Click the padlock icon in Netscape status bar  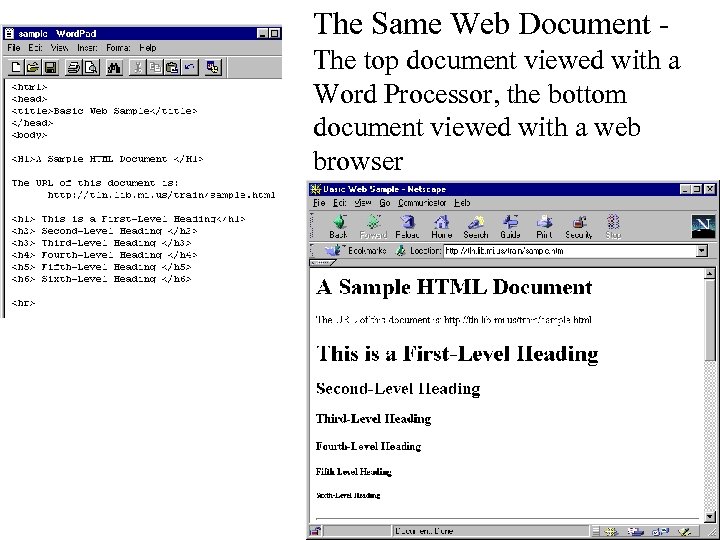(x=316, y=531)
